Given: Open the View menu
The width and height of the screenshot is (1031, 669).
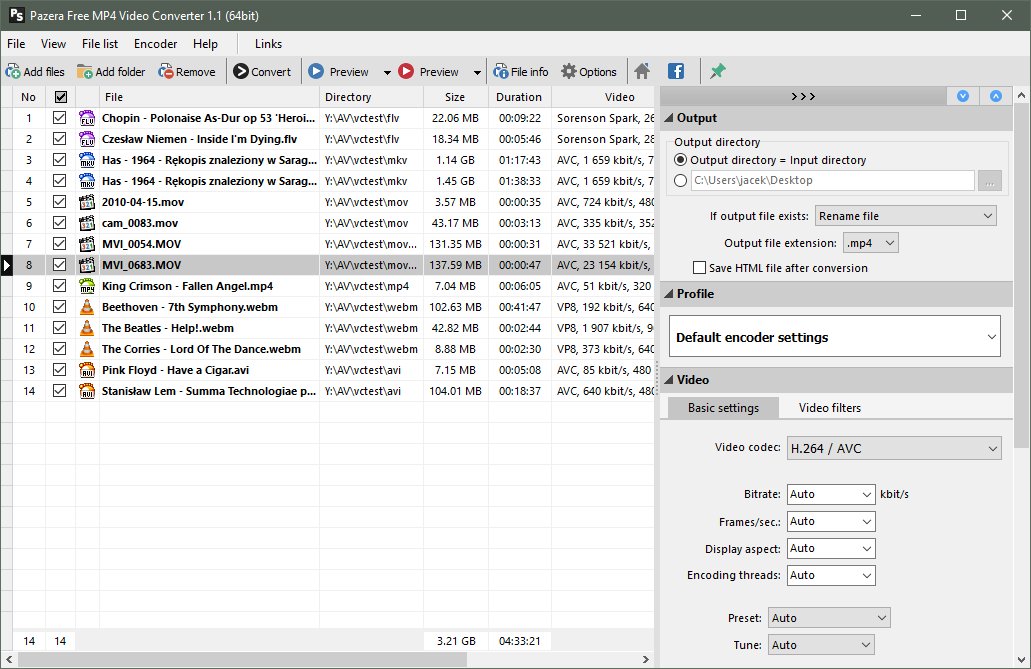Looking at the screenshot, I should point(53,43).
